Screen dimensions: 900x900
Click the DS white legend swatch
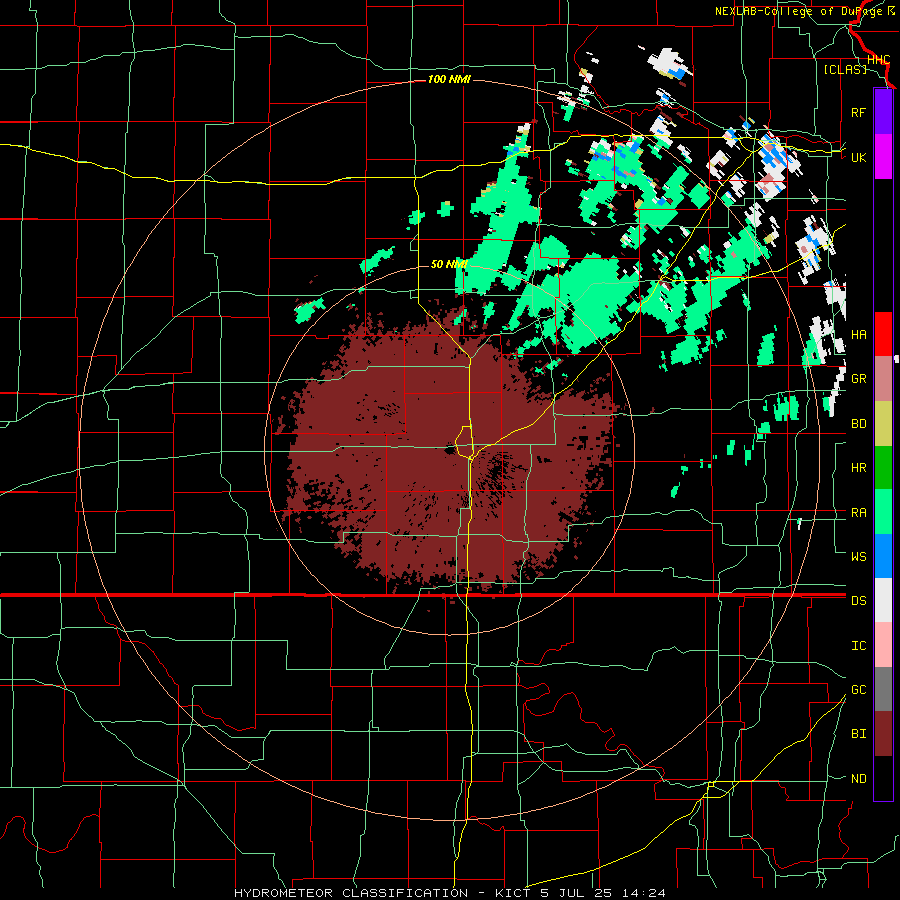pos(883,600)
